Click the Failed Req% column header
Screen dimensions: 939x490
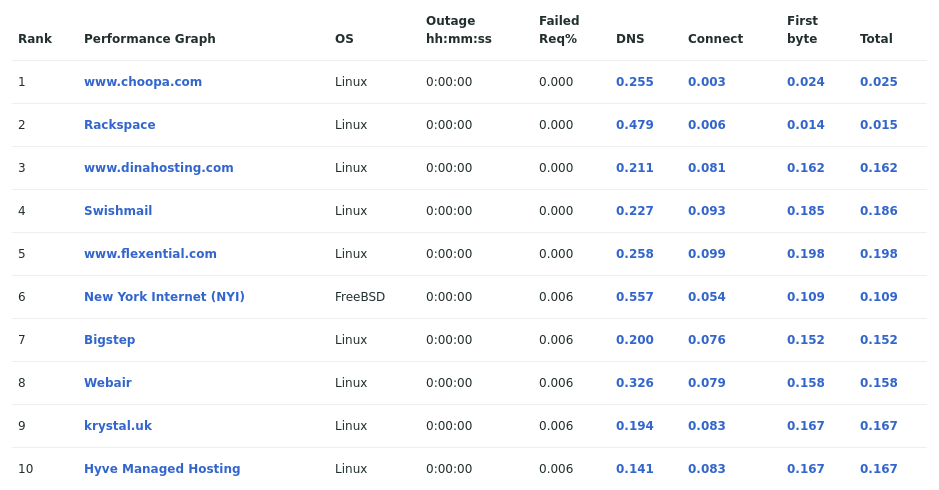coord(559,30)
